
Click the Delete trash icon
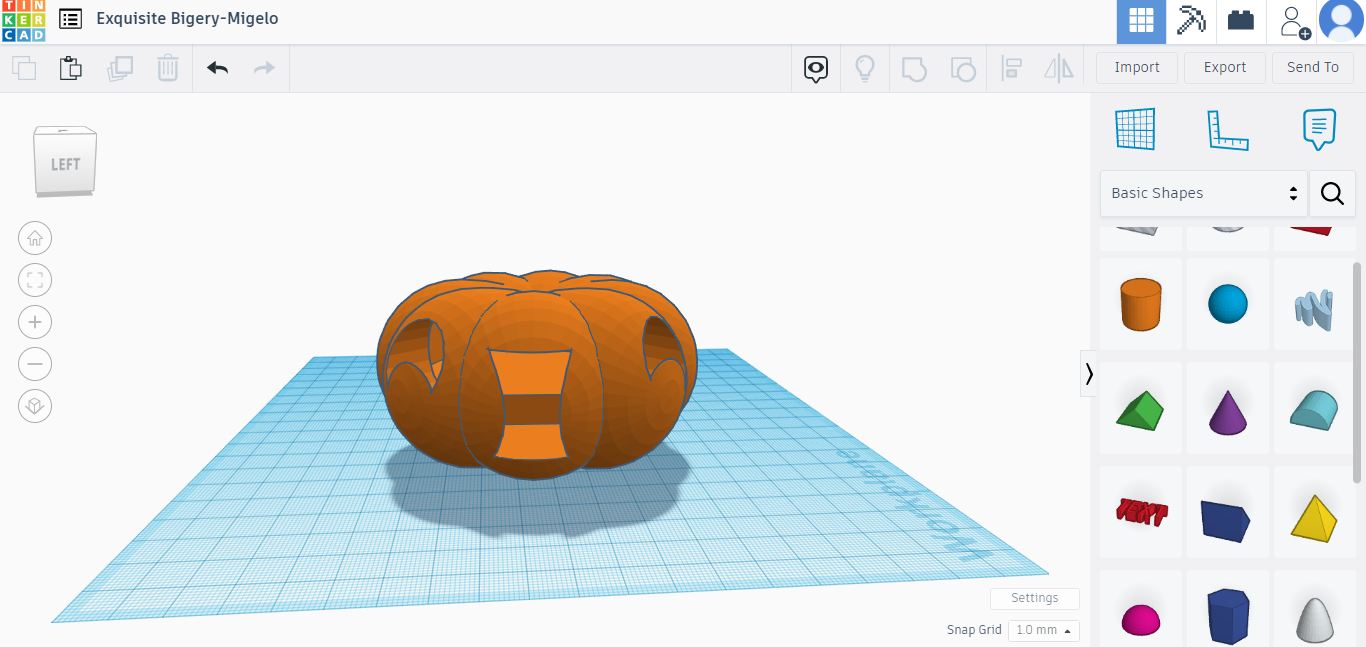point(167,68)
